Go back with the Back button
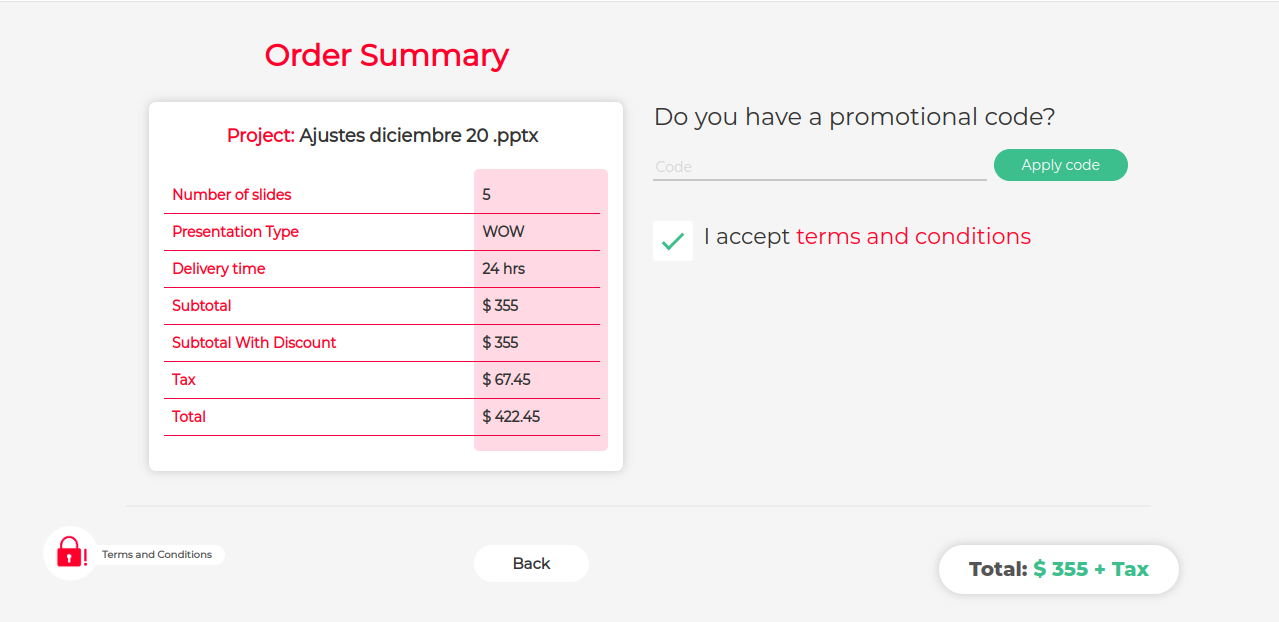Image resolution: width=1279 pixels, height=622 pixels. click(531, 563)
